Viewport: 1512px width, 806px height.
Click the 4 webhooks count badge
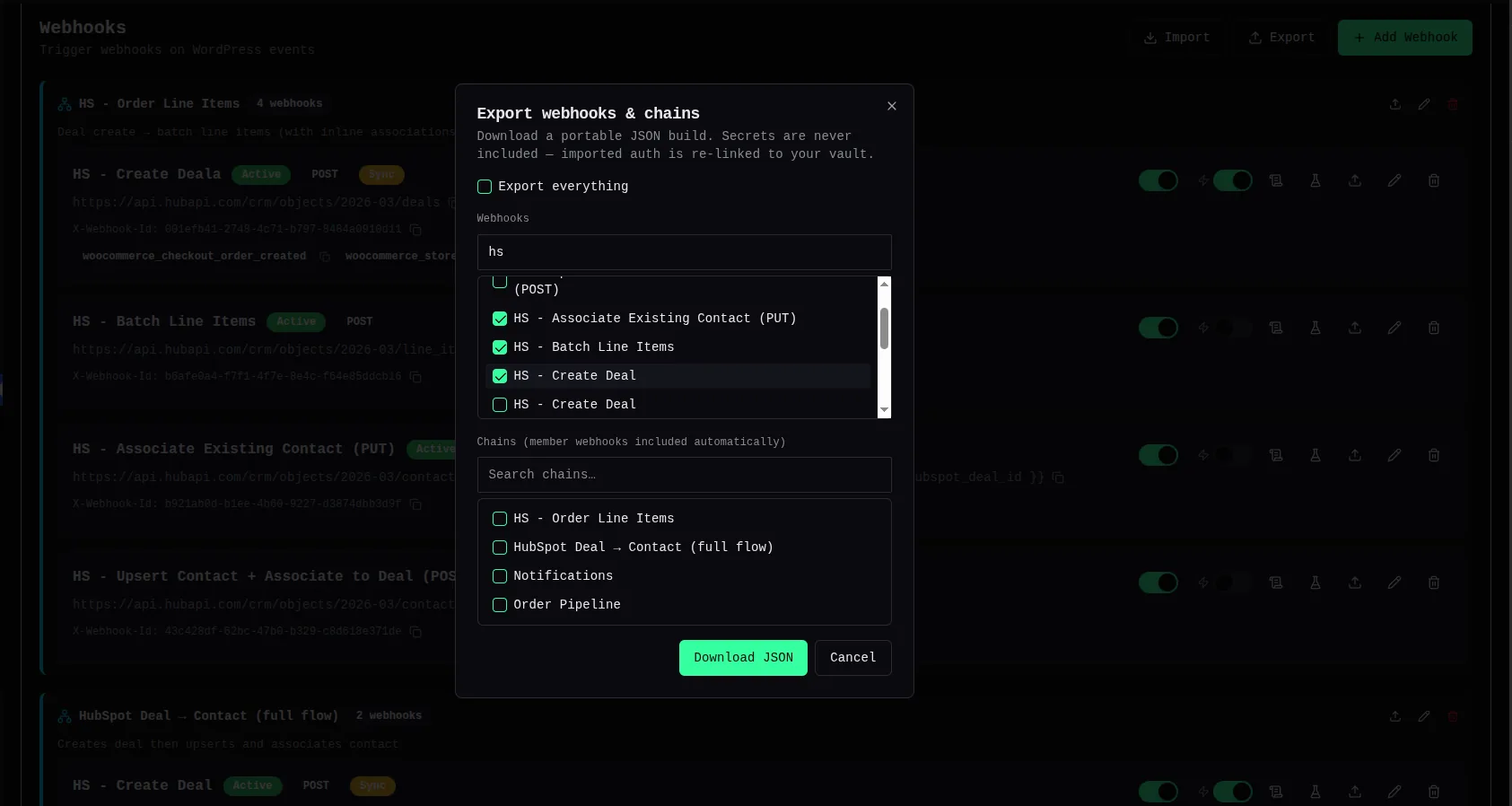pyautogui.click(x=289, y=104)
